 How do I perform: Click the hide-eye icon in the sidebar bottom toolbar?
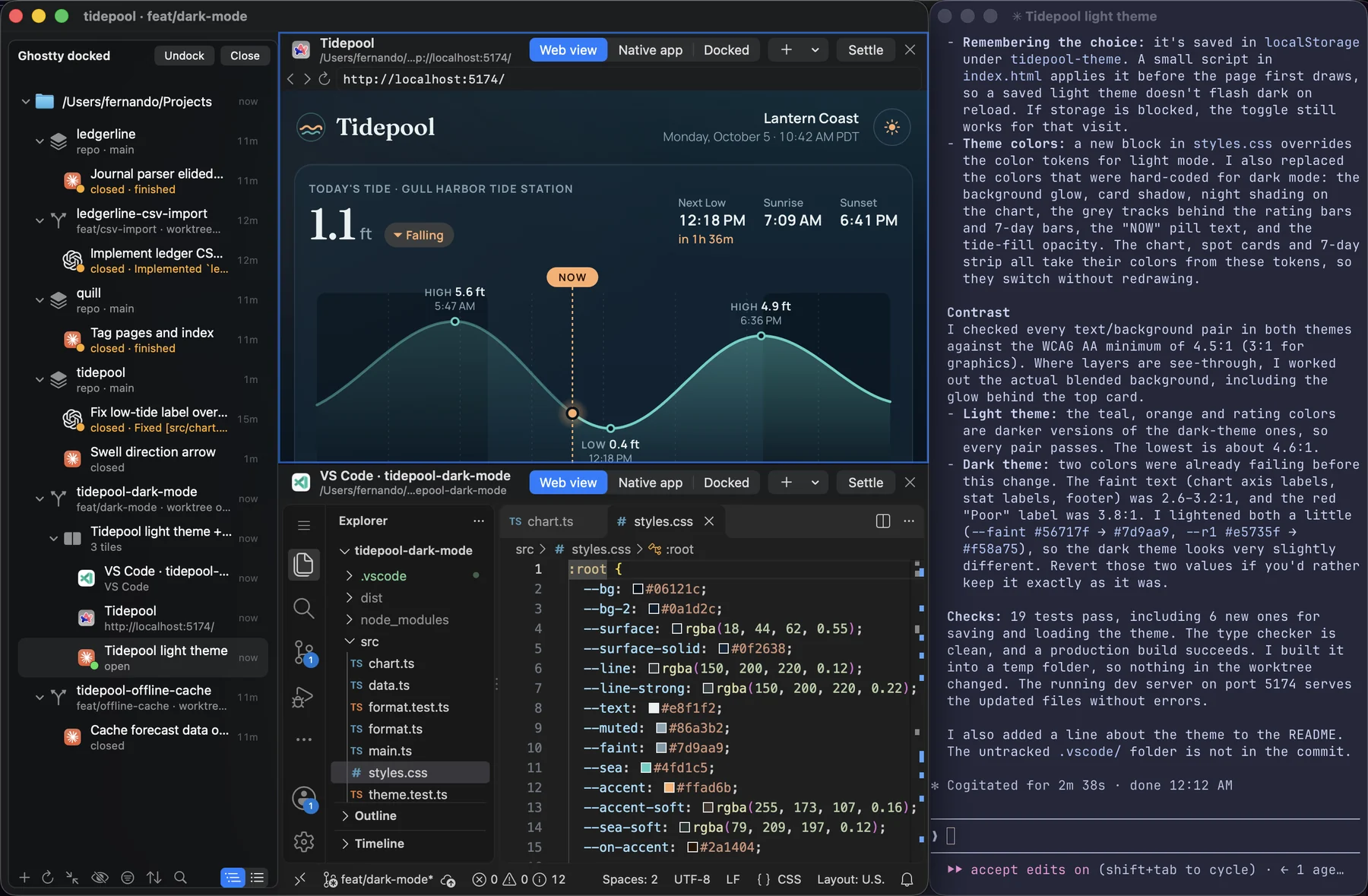[x=100, y=878]
